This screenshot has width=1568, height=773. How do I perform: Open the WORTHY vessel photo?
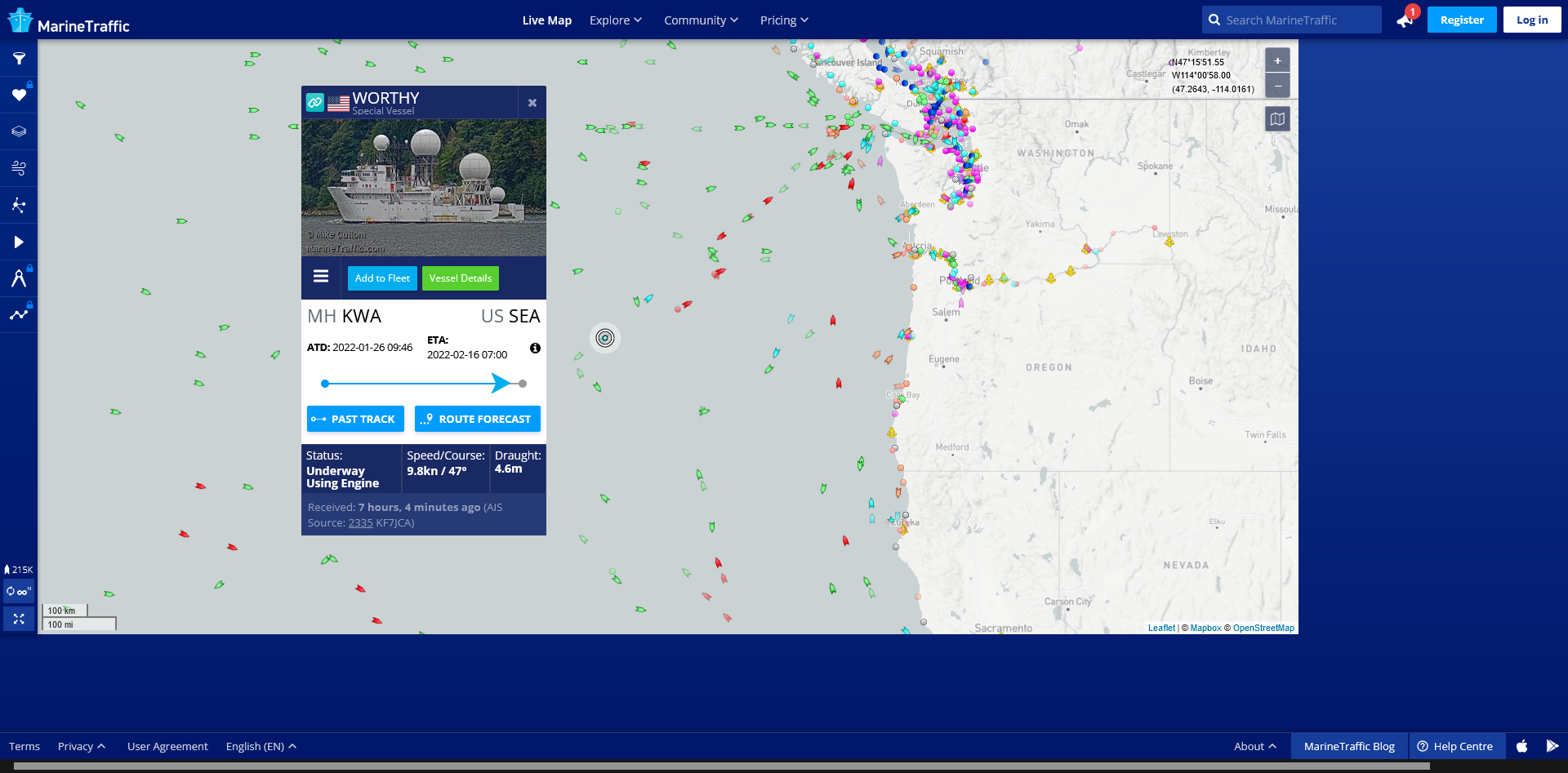tap(424, 188)
